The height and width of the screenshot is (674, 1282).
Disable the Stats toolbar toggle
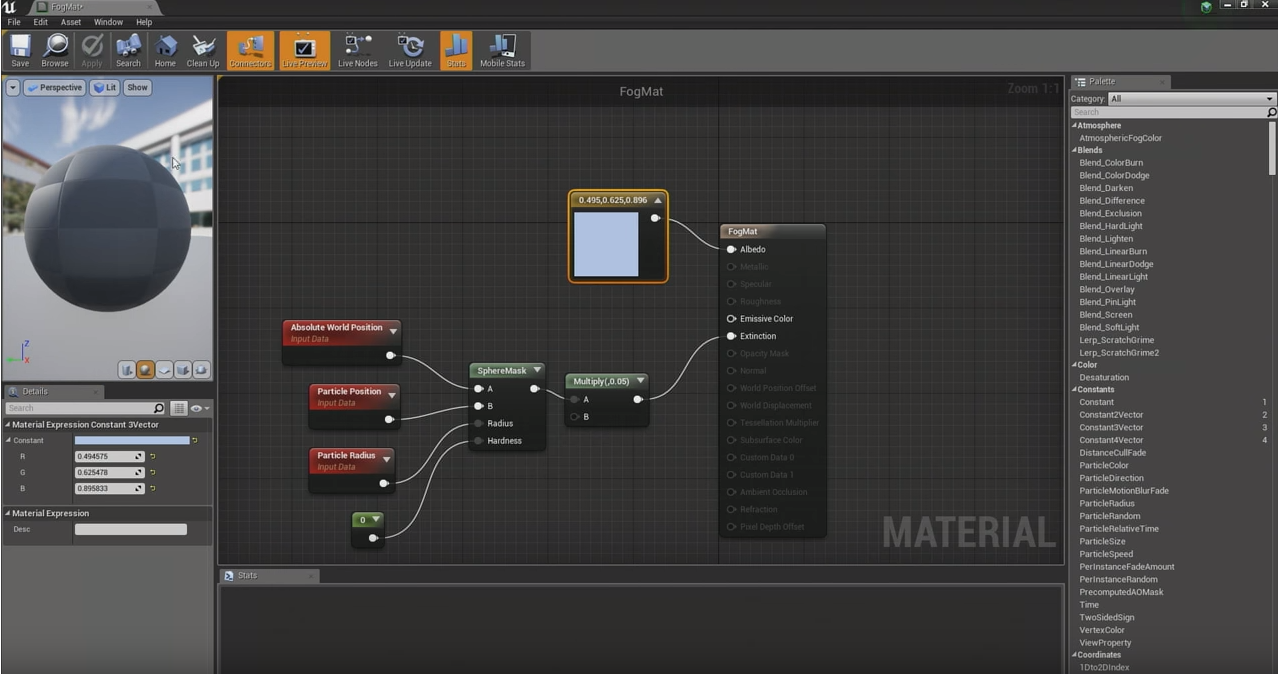[x=456, y=48]
